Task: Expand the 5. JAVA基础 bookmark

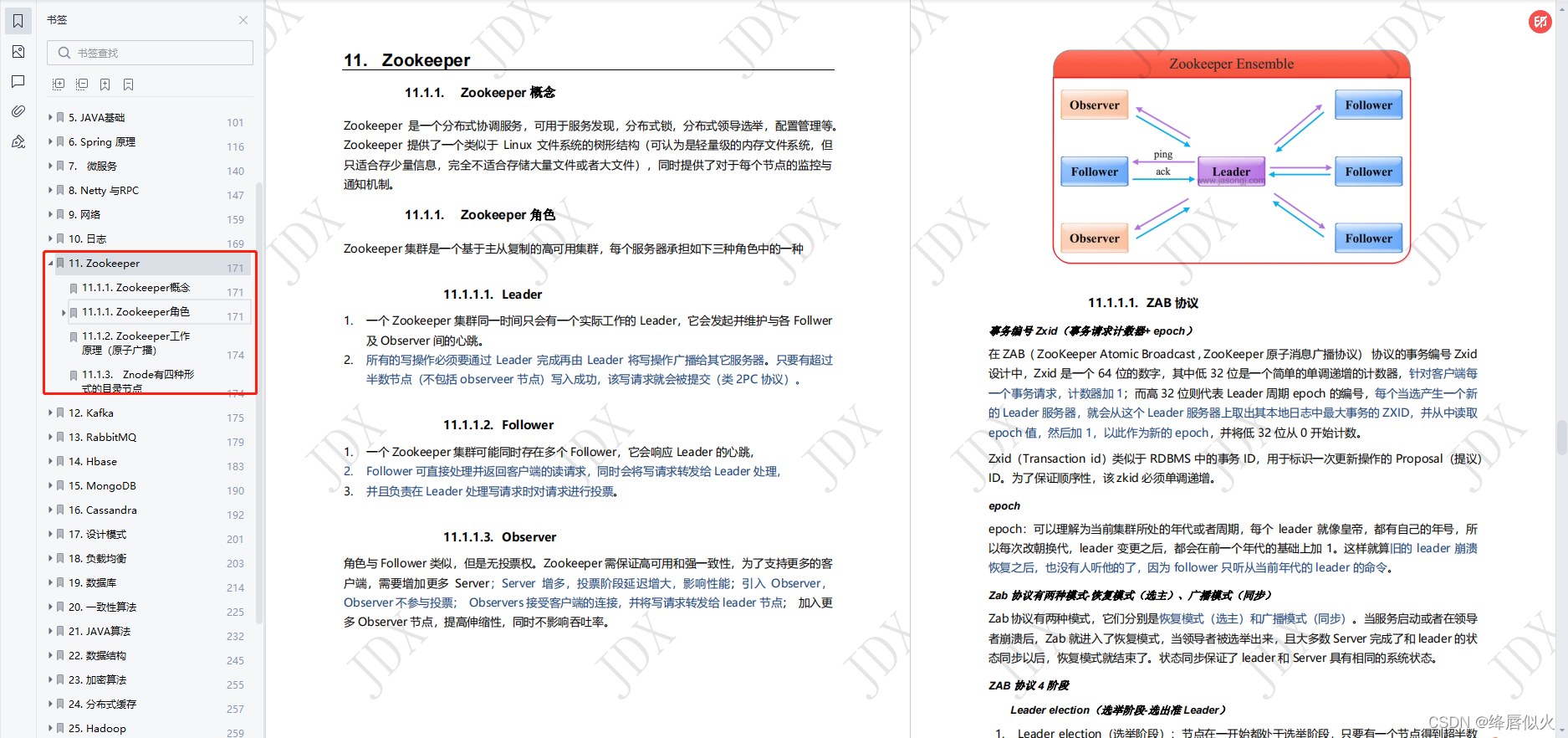Action: pyautogui.click(x=50, y=117)
